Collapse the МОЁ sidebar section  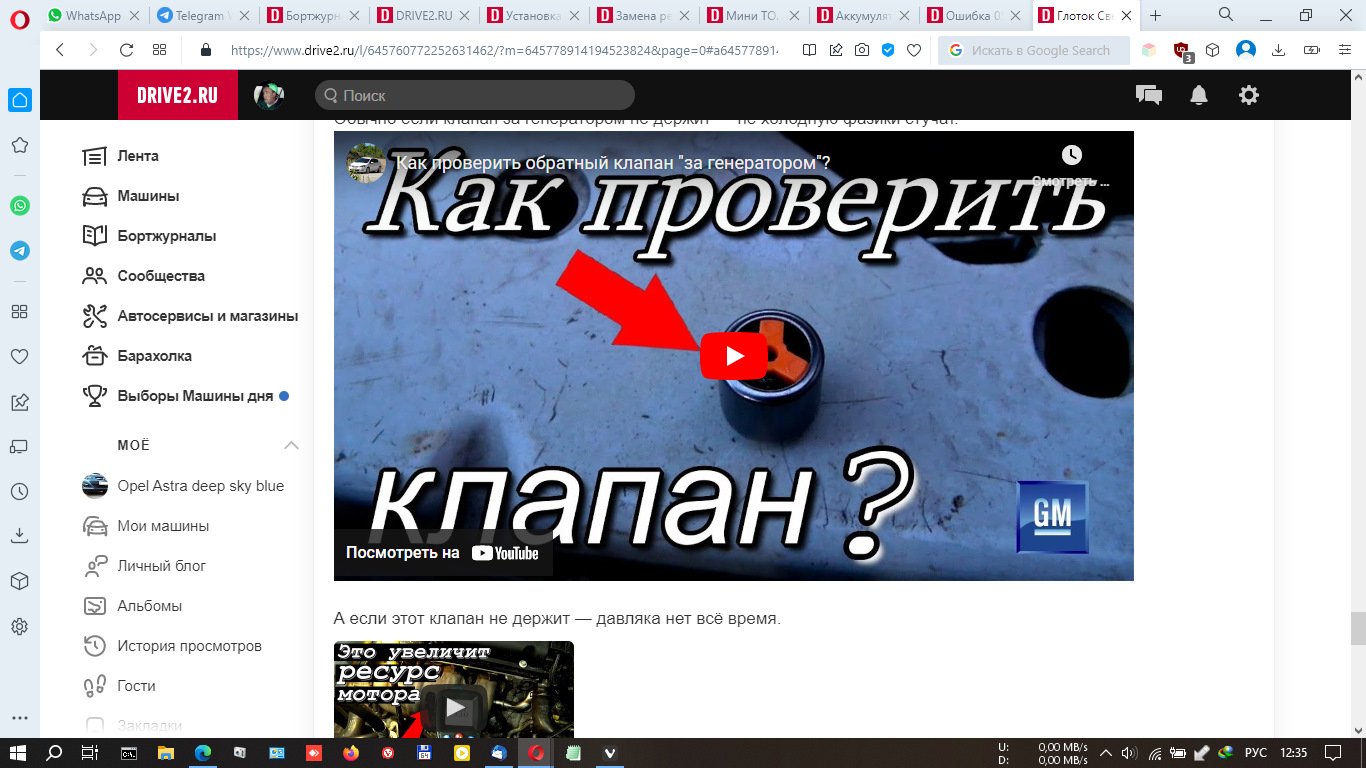(291, 445)
